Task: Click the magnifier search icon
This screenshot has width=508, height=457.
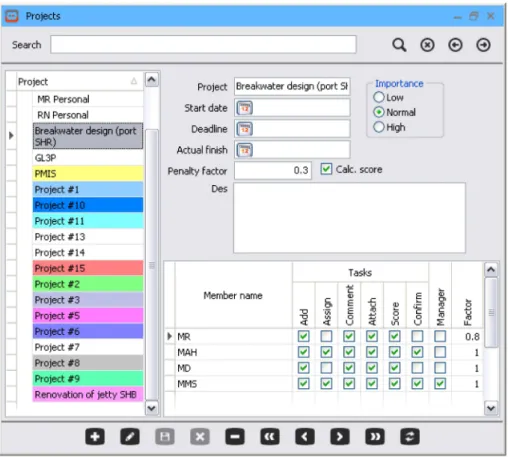Action: point(399,45)
